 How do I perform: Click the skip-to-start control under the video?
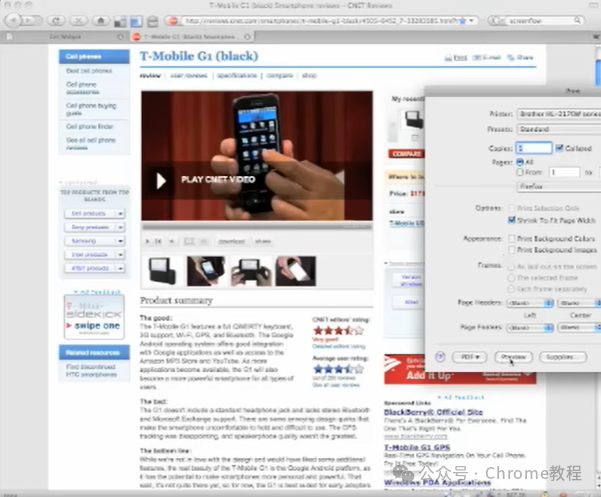pyautogui.click(x=158, y=241)
